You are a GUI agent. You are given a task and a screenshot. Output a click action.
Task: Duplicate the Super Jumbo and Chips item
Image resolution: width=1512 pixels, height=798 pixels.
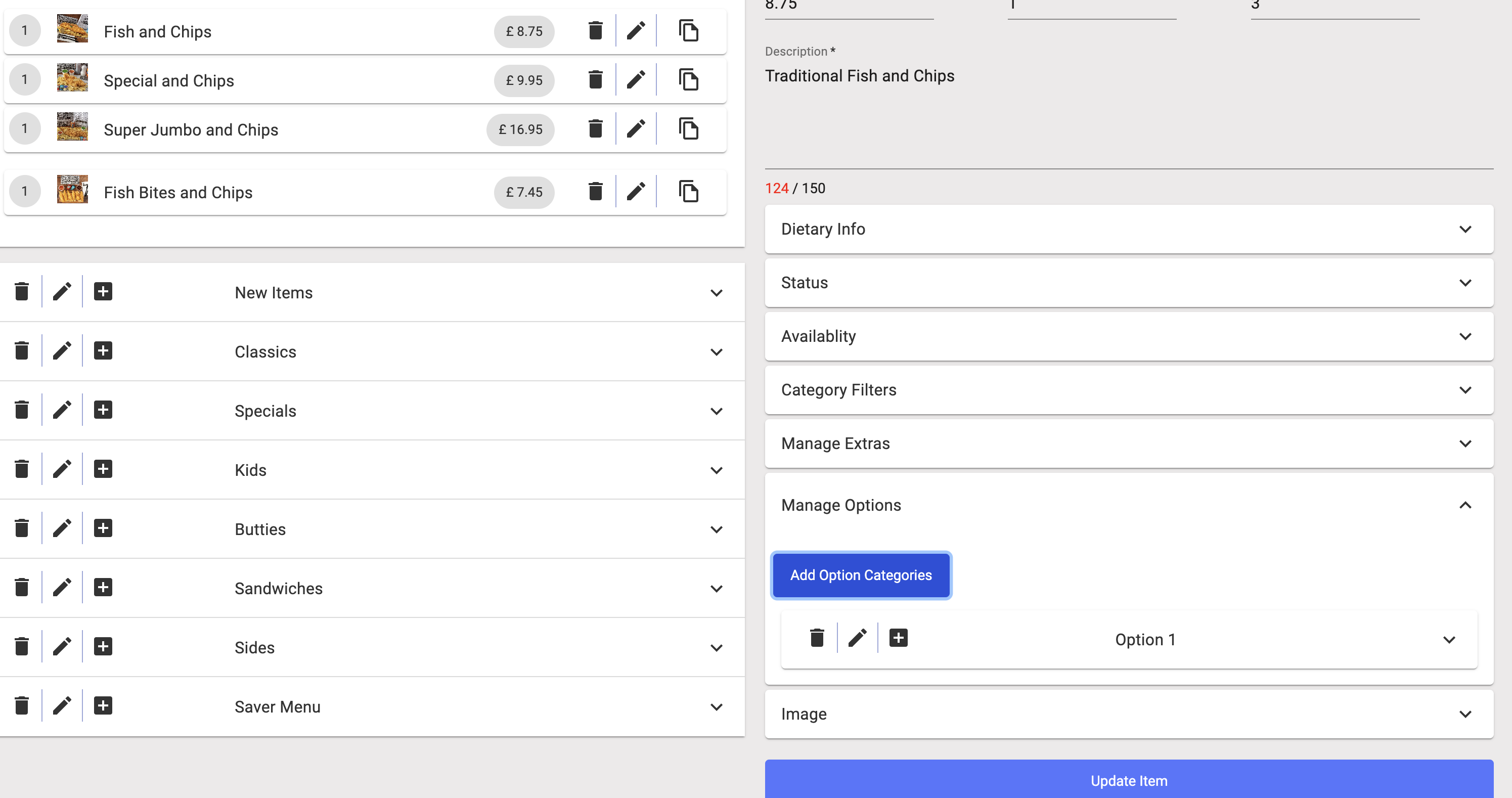pos(688,128)
